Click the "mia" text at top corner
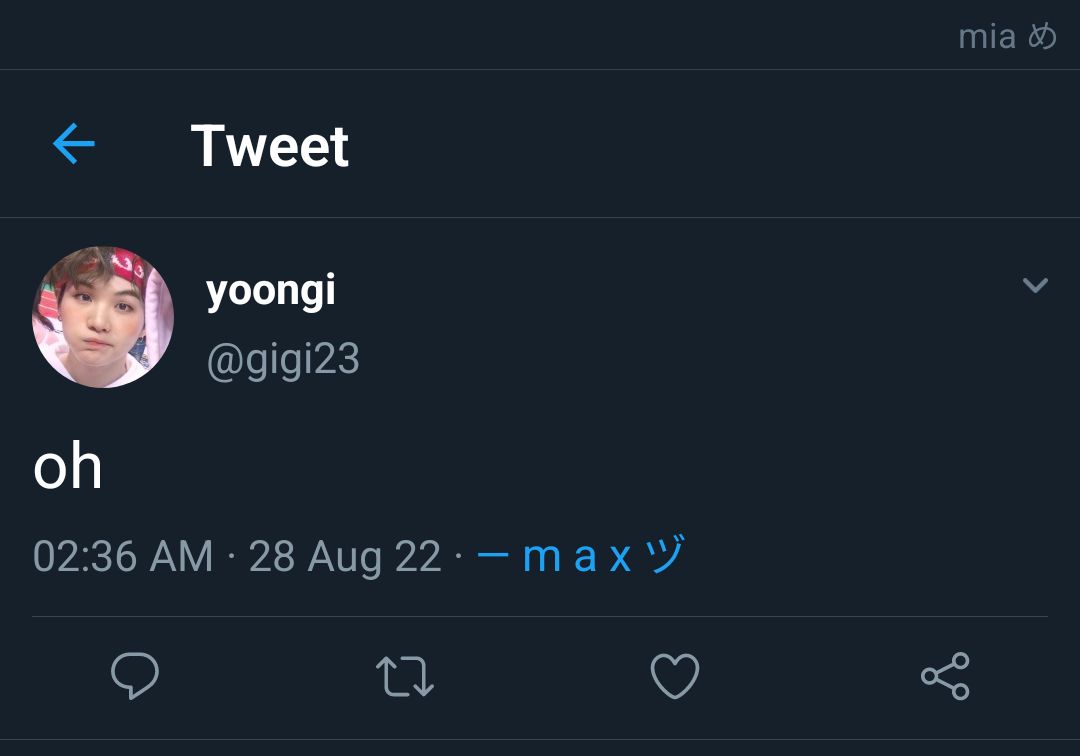 (987, 36)
